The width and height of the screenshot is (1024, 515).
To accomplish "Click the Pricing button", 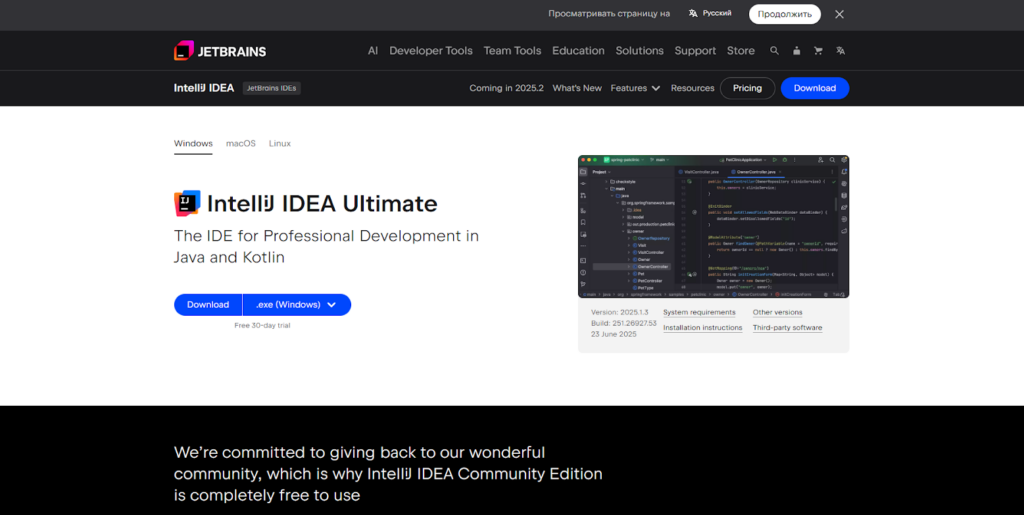I will (x=747, y=88).
